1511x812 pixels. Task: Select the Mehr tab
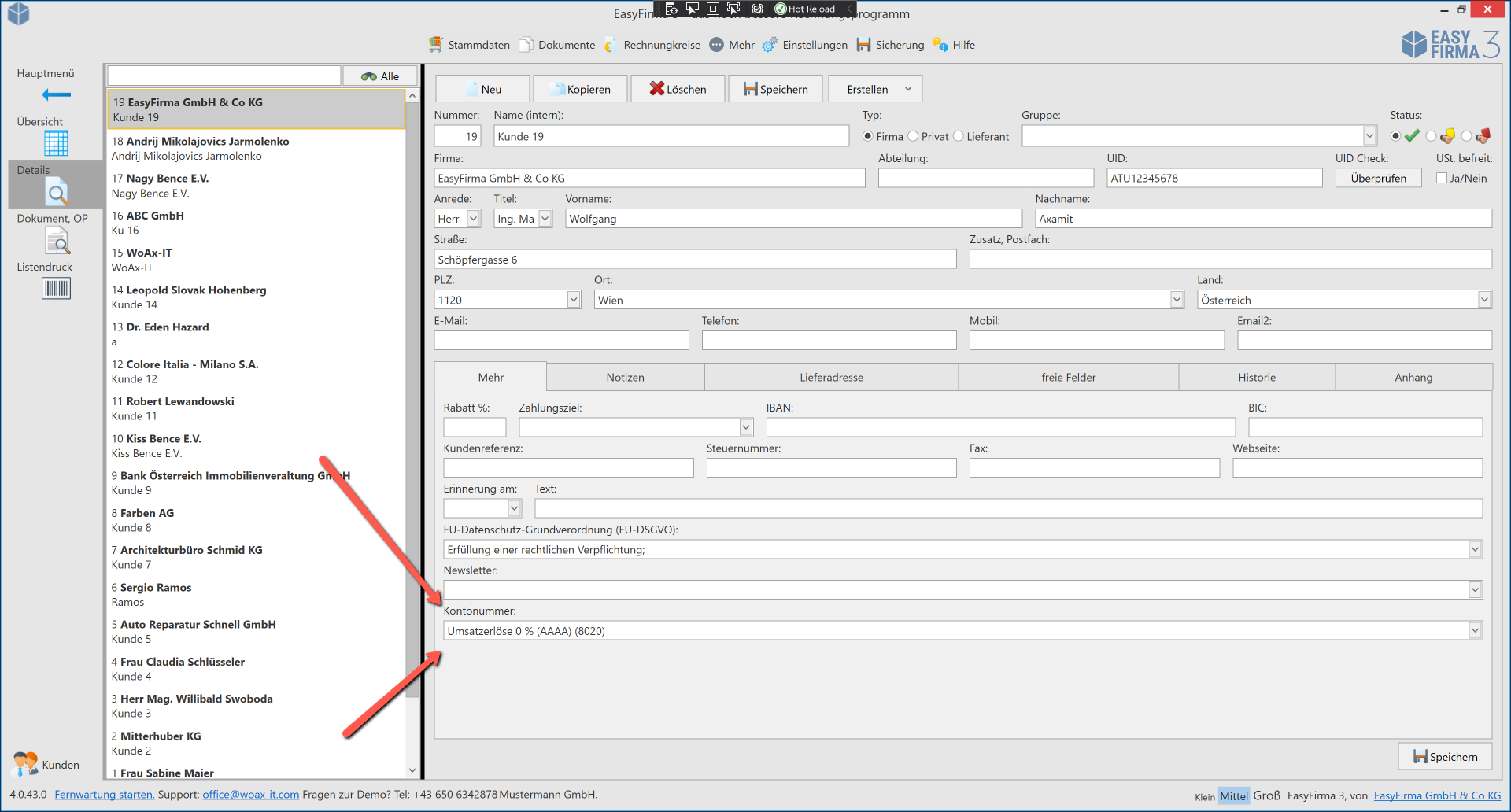pos(490,377)
